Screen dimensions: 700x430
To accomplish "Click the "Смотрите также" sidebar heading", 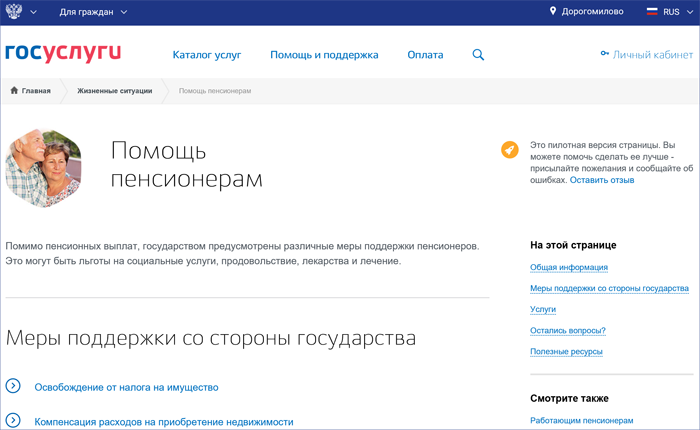I will pyautogui.click(x=569, y=398).
